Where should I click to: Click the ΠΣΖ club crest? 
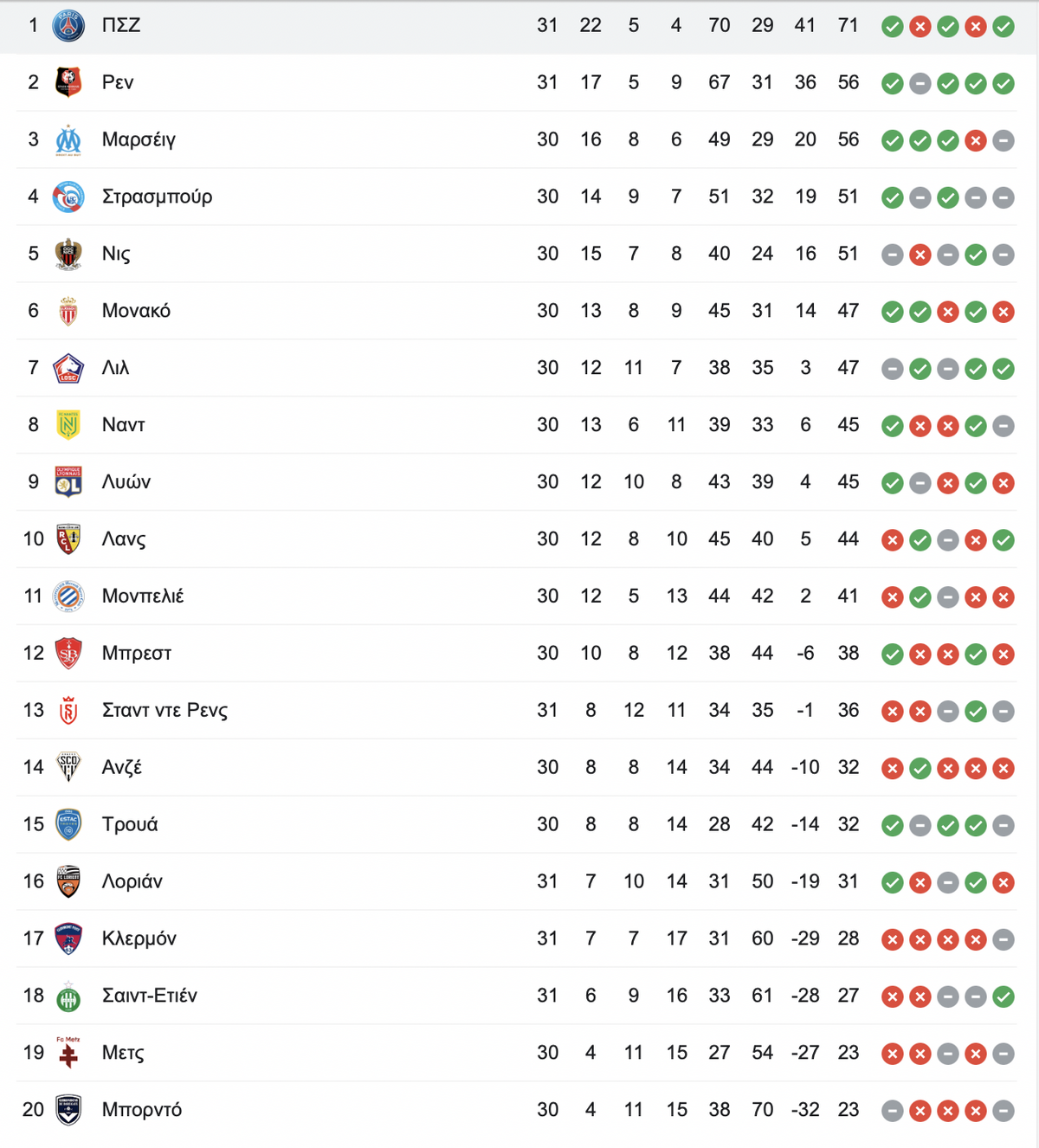click(68, 26)
